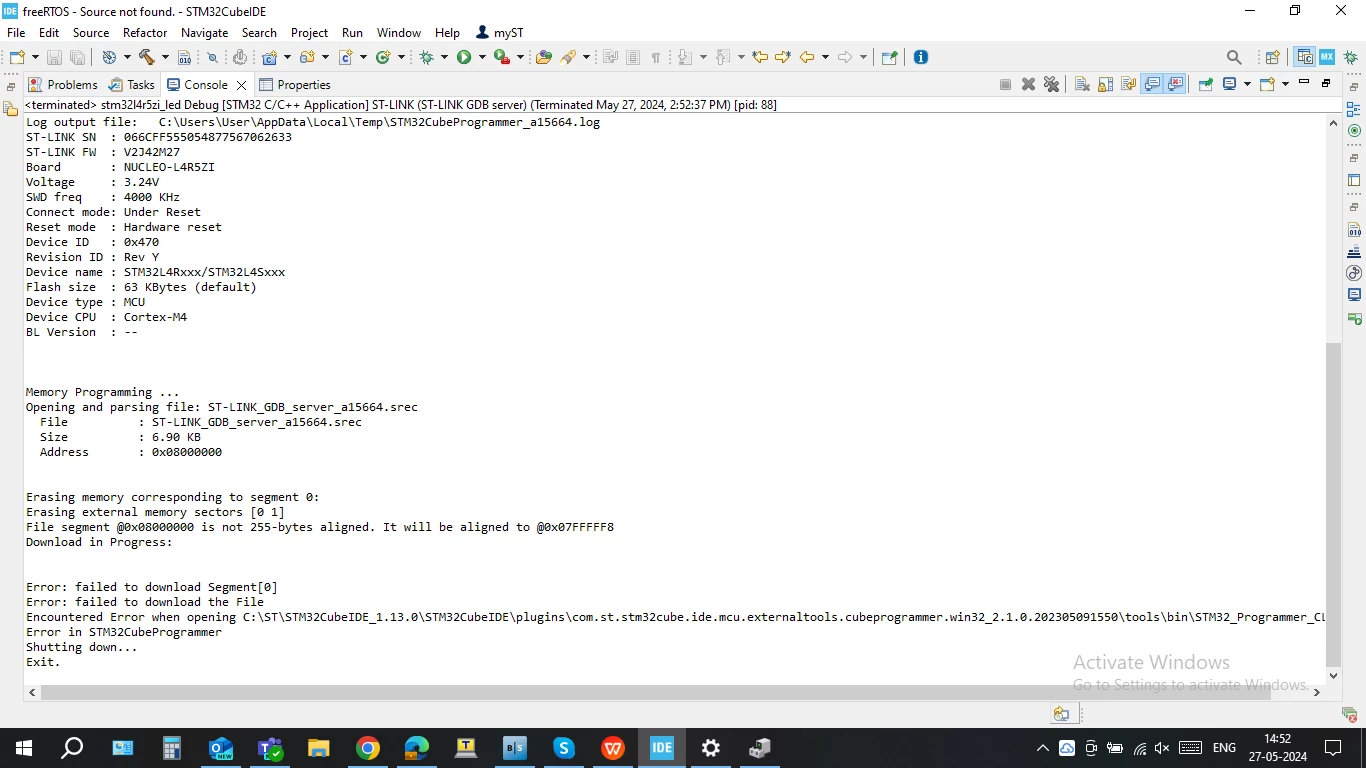1366x768 pixels.
Task: Click the Search magnifier icon in toolbar
Action: click(1234, 57)
